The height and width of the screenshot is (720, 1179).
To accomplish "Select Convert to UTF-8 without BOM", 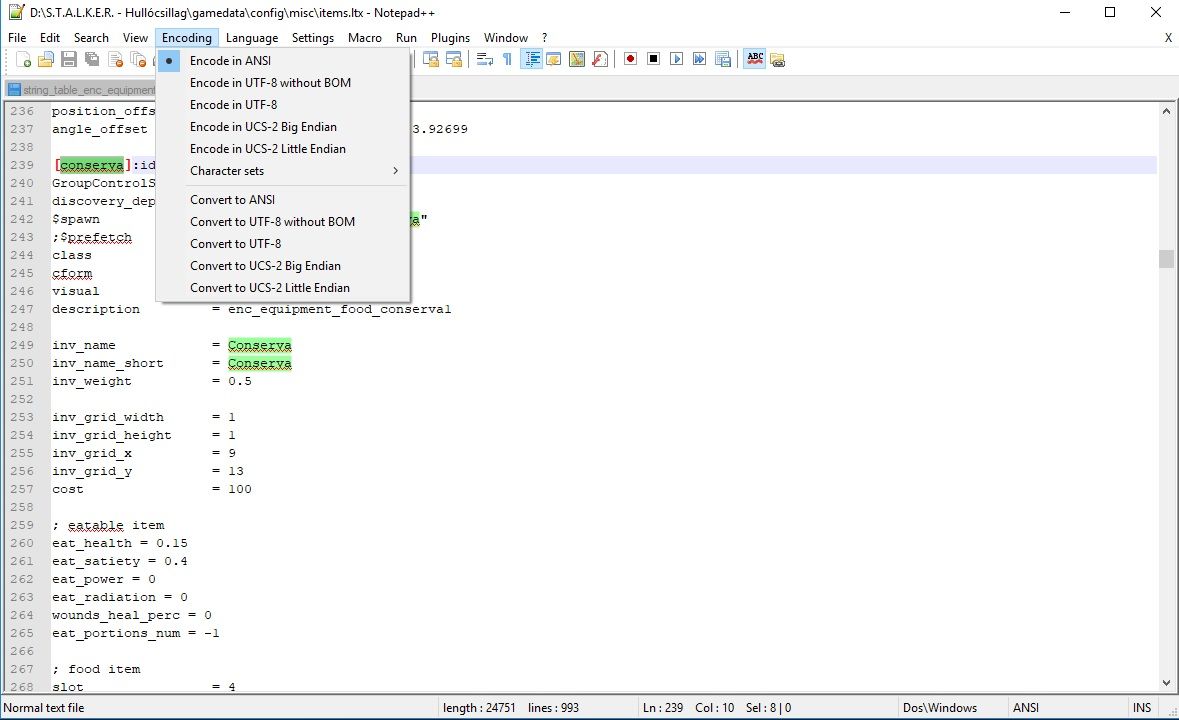I will pyautogui.click(x=283, y=222).
